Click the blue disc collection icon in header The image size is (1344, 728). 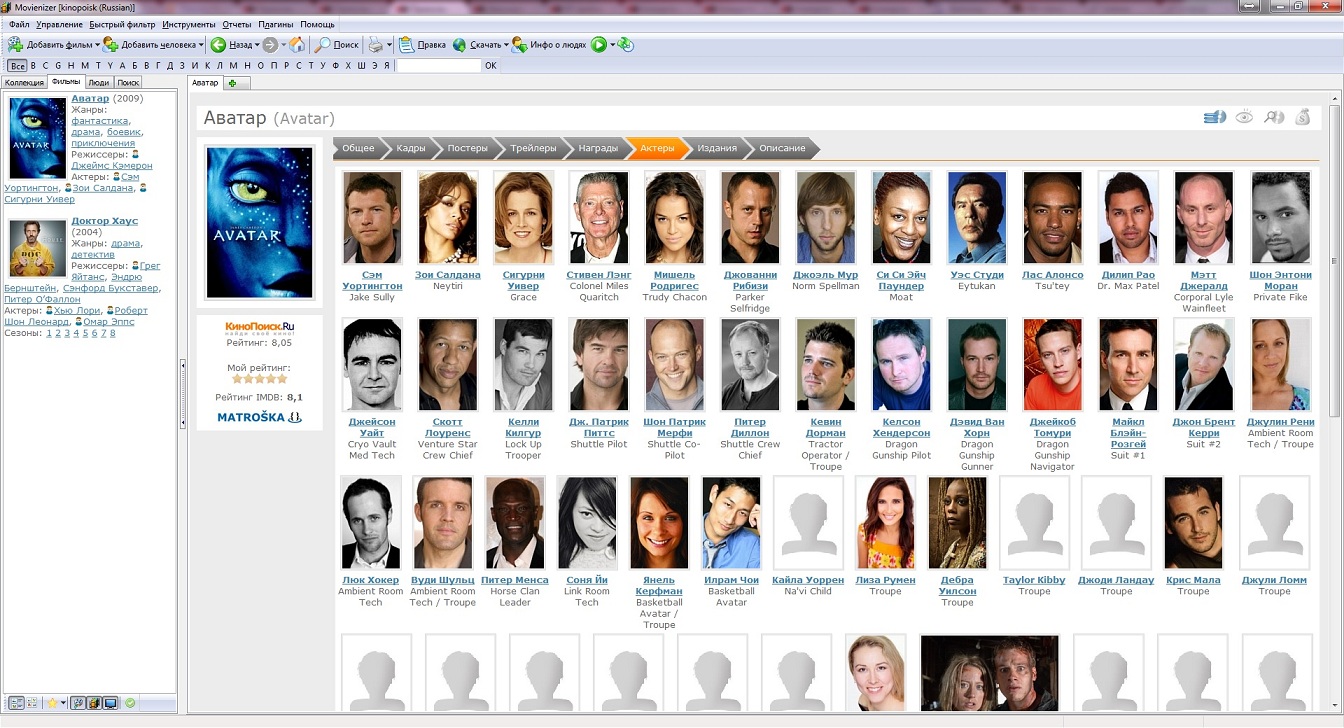[x=1215, y=117]
